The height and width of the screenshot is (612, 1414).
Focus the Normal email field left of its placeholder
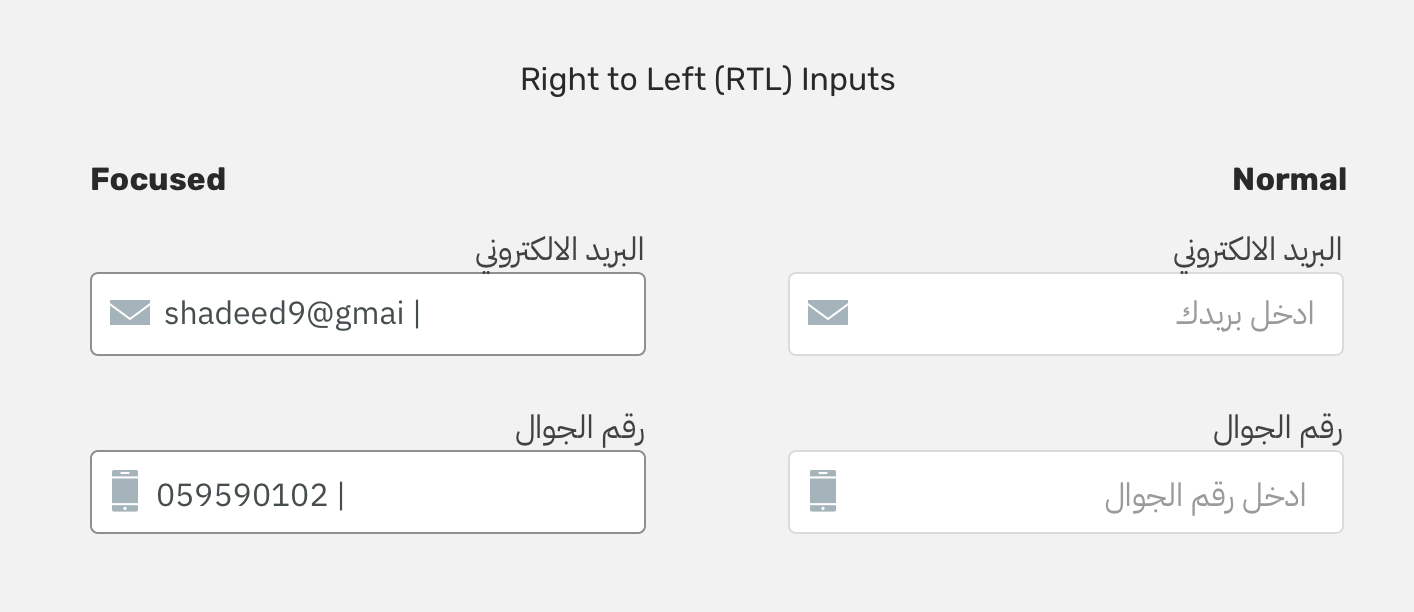[x=1010, y=314]
